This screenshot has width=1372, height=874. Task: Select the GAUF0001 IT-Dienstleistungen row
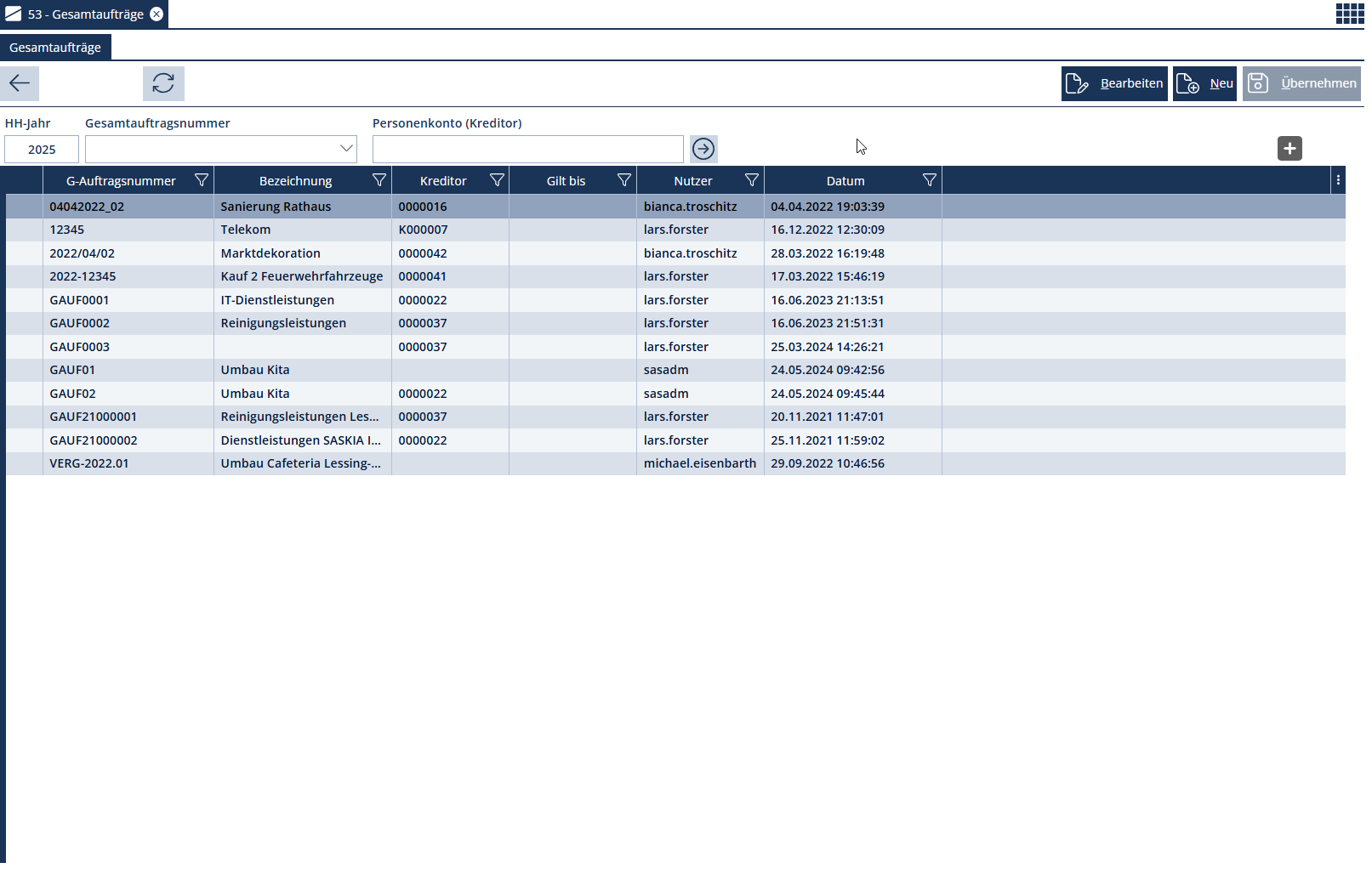tap(277, 300)
